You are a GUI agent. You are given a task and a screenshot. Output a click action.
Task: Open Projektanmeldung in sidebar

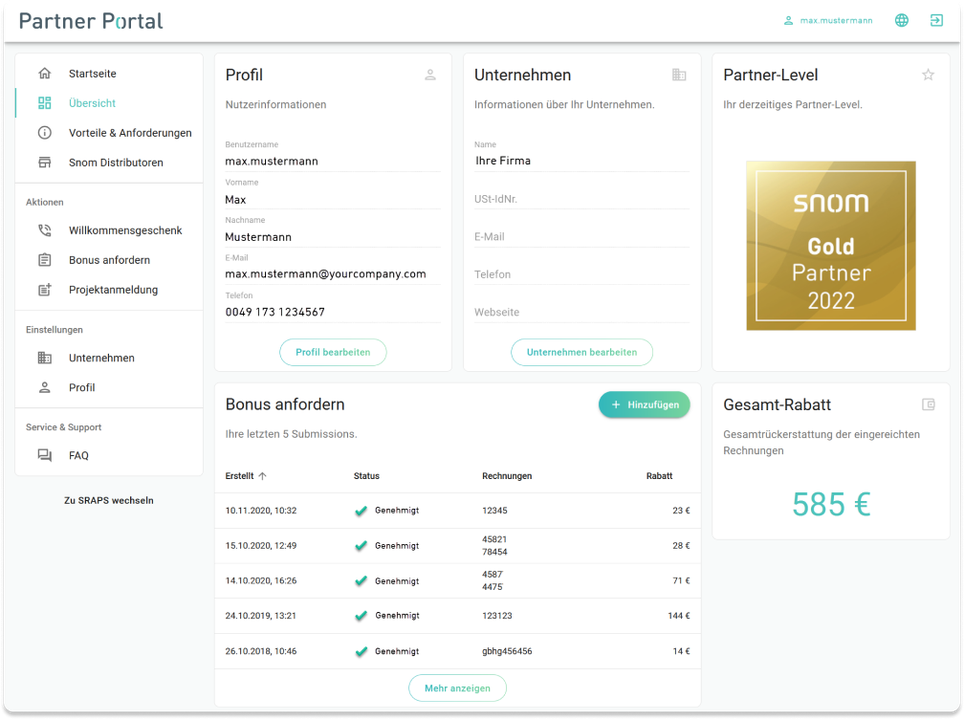coord(113,290)
